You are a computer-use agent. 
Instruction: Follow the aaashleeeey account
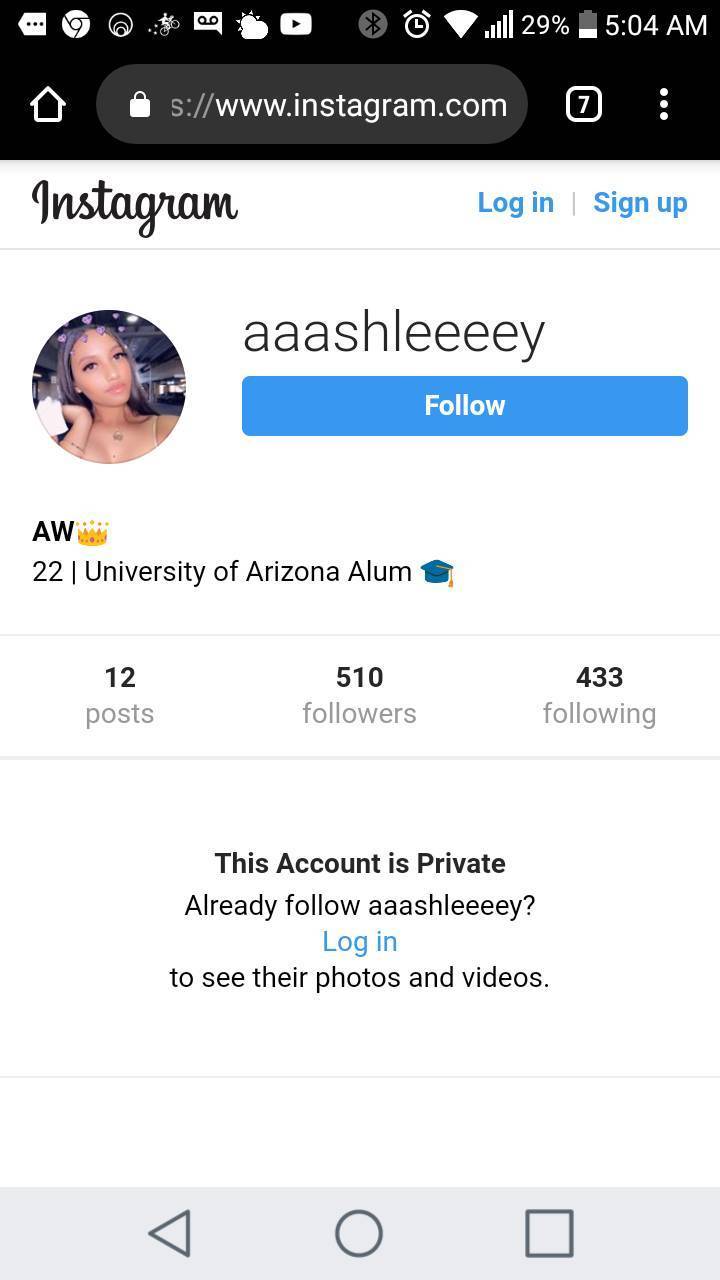click(x=465, y=405)
